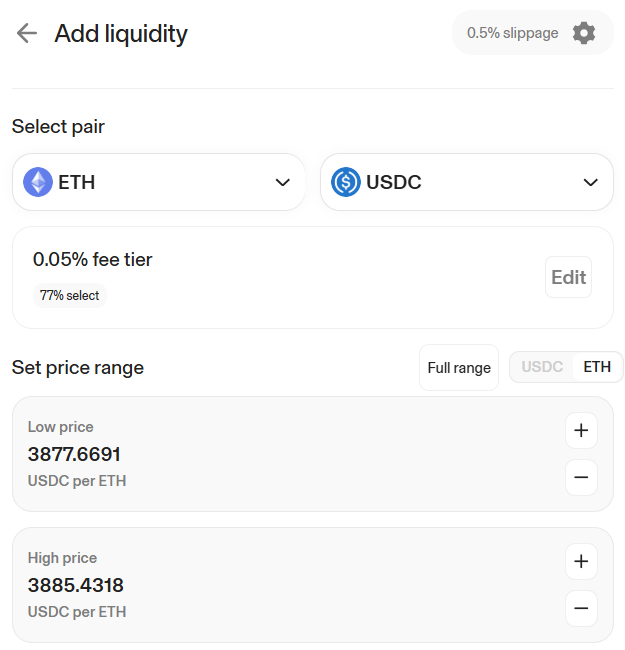625x650 pixels.
Task: Click the low price value 3877.6691
Action: (75, 455)
